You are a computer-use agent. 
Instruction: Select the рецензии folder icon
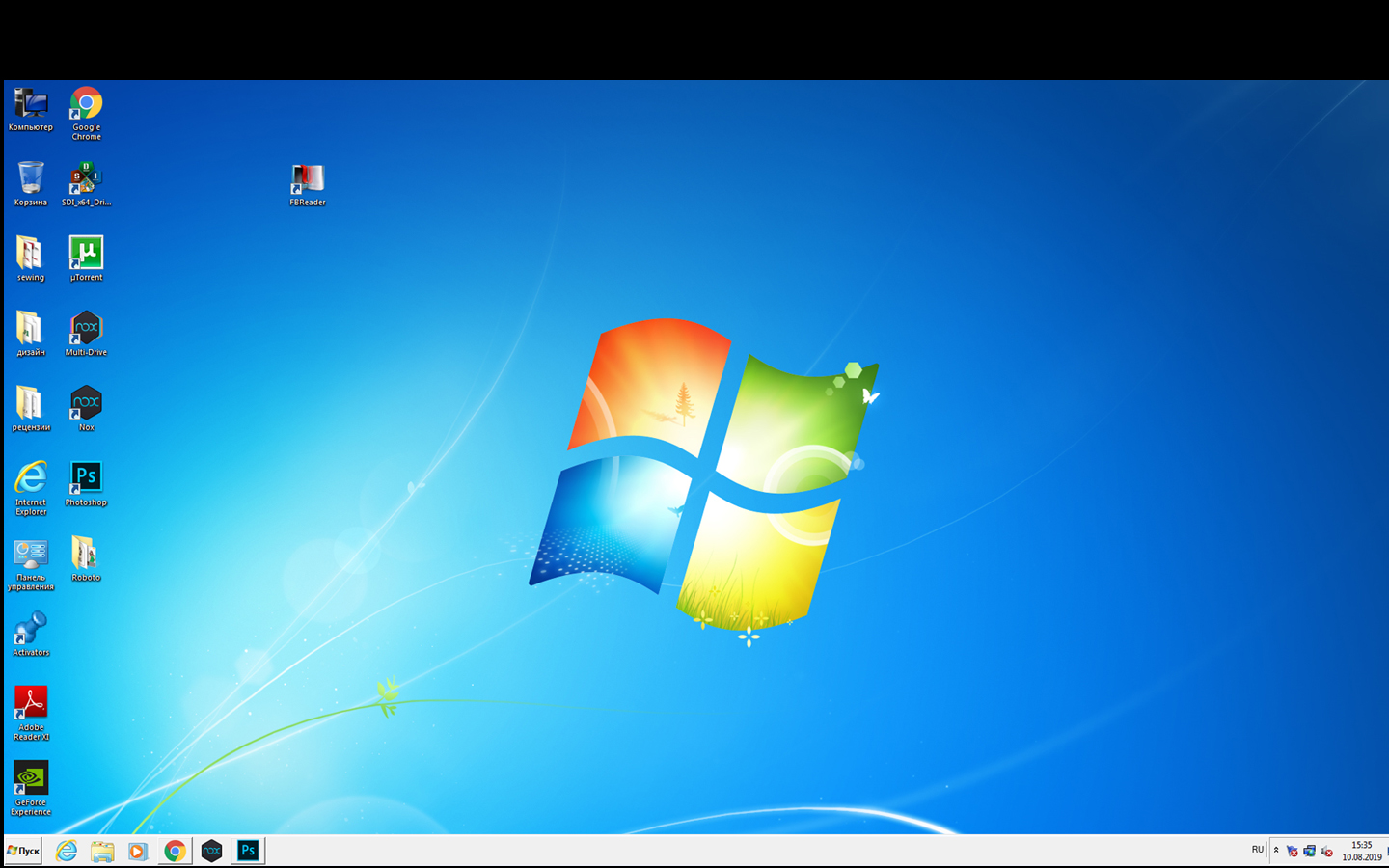[31, 410]
